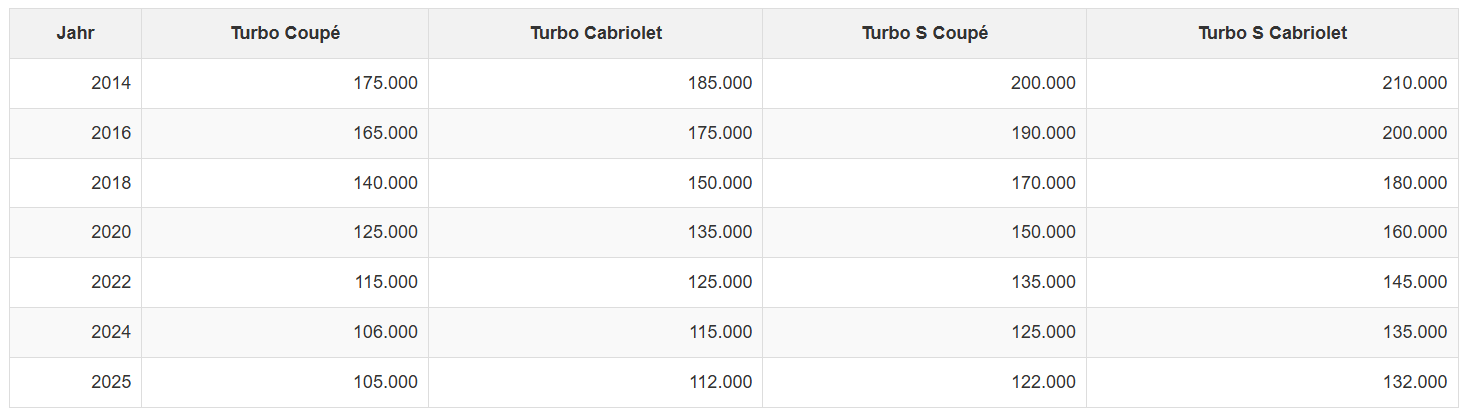Click the 2024 year cell

tap(111, 332)
